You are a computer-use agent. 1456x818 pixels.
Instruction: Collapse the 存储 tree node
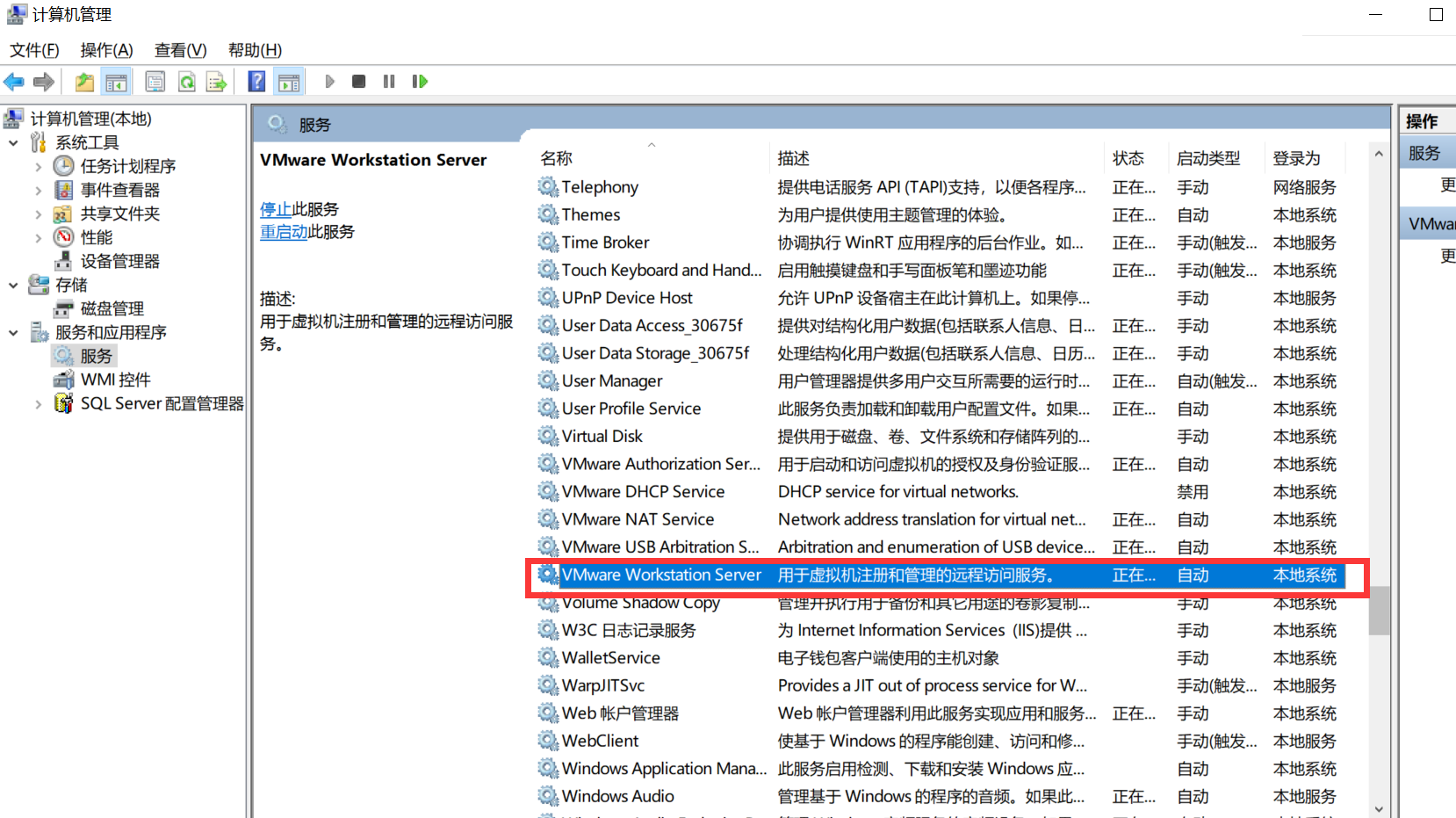[x=13, y=285]
